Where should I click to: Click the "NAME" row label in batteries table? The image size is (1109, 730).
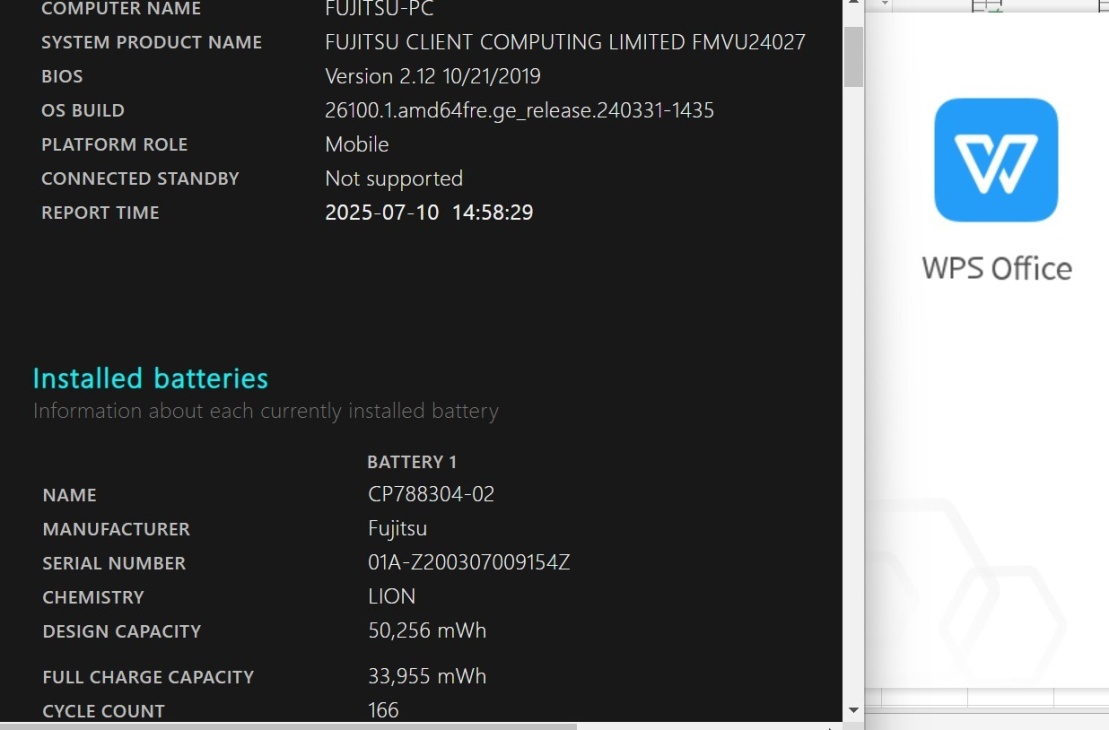(x=69, y=495)
